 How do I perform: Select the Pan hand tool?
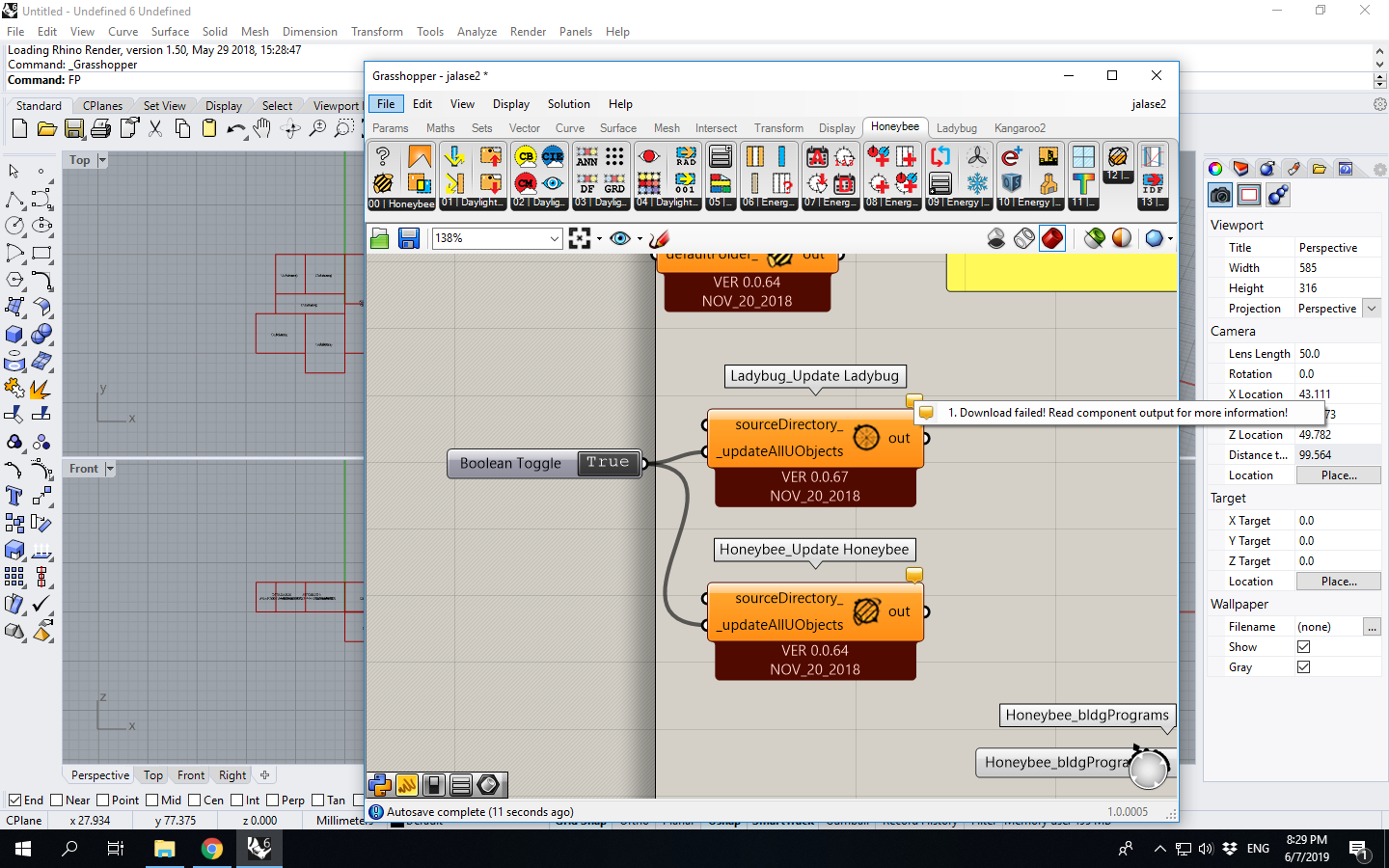click(x=262, y=128)
